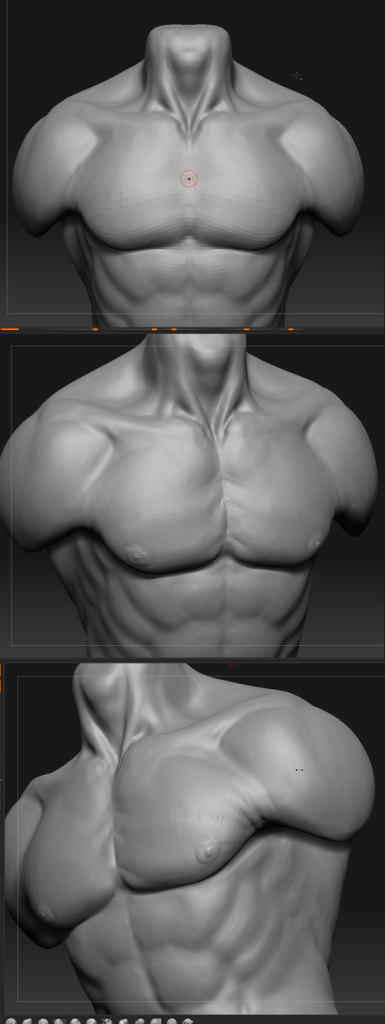The height and width of the screenshot is (1024, 385).
Task: Select the third orange timeline keyframe
Action: 155,329
